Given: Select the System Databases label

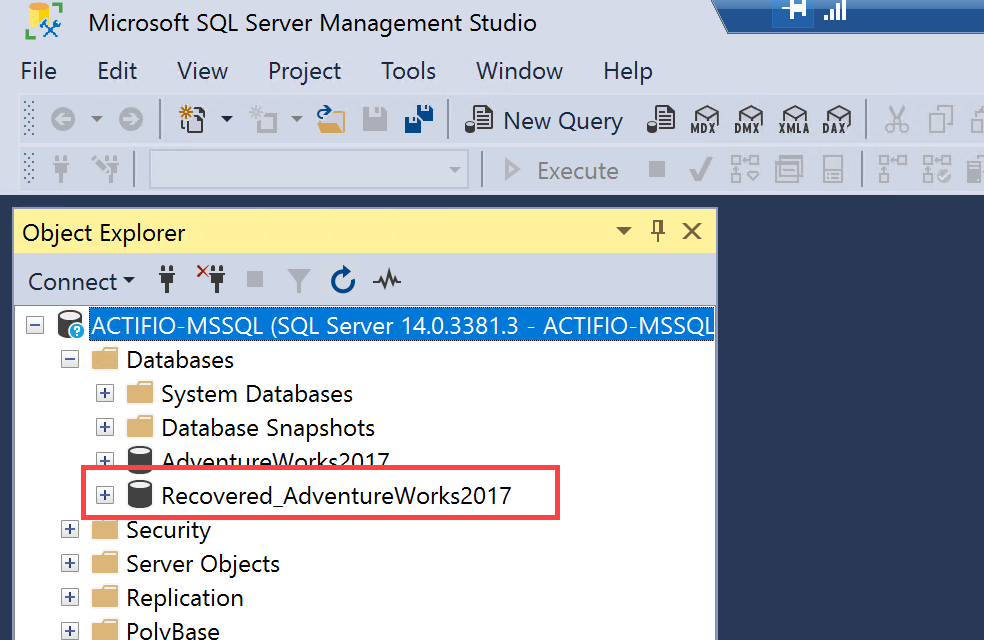Looking at the screenshot, I should (257, 393).
